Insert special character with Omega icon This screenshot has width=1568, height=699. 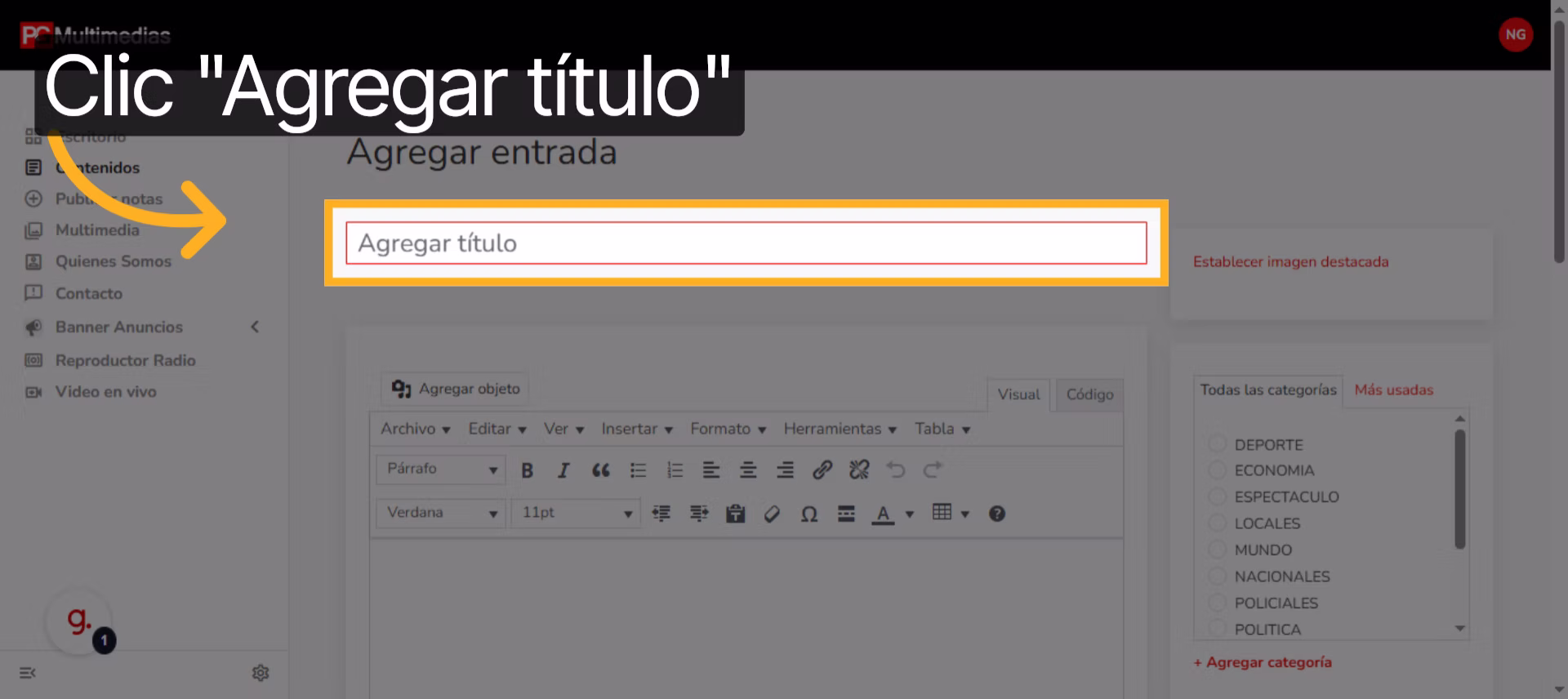pos(808,514)
